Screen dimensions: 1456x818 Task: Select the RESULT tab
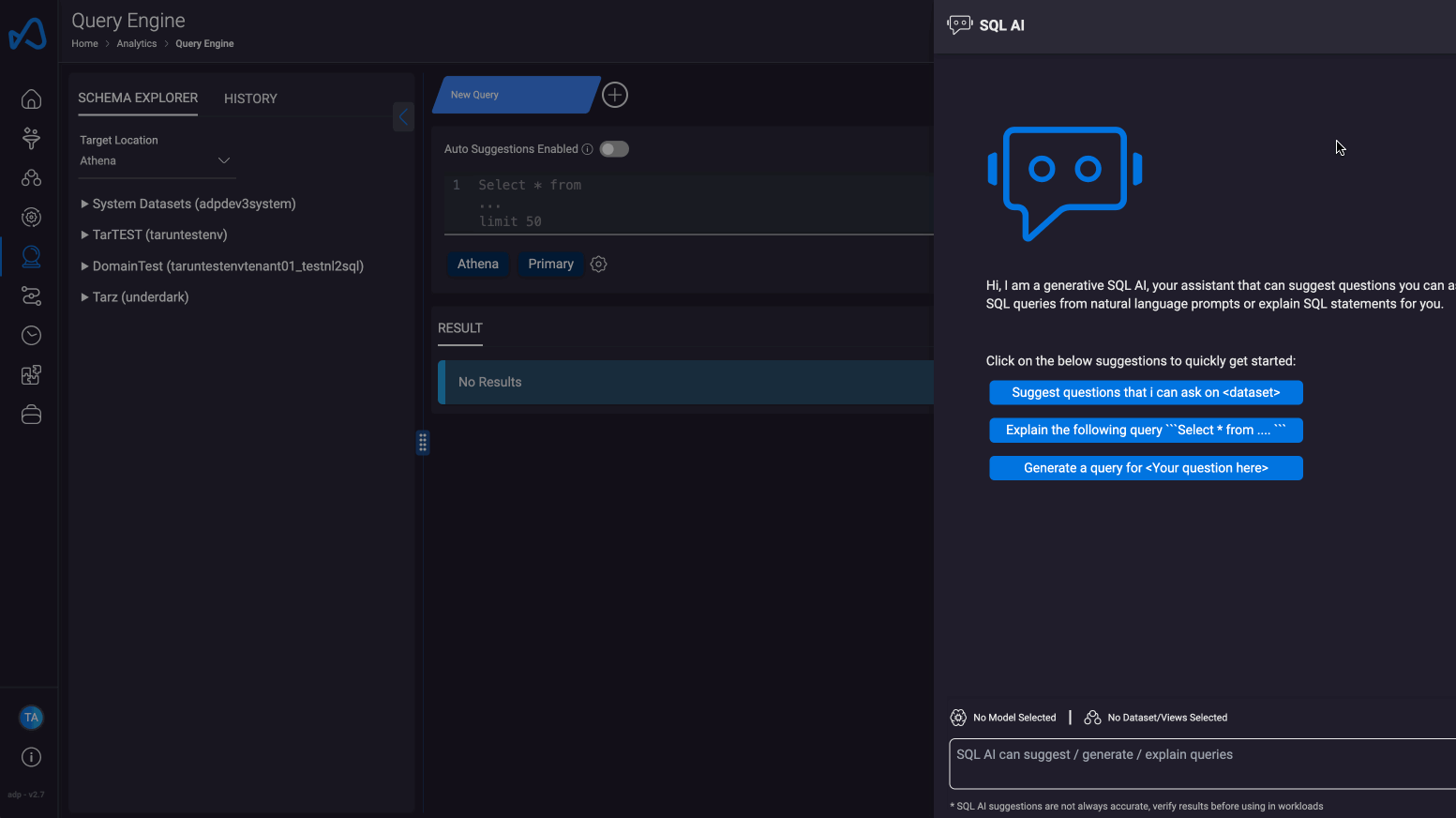click(460, 328)
